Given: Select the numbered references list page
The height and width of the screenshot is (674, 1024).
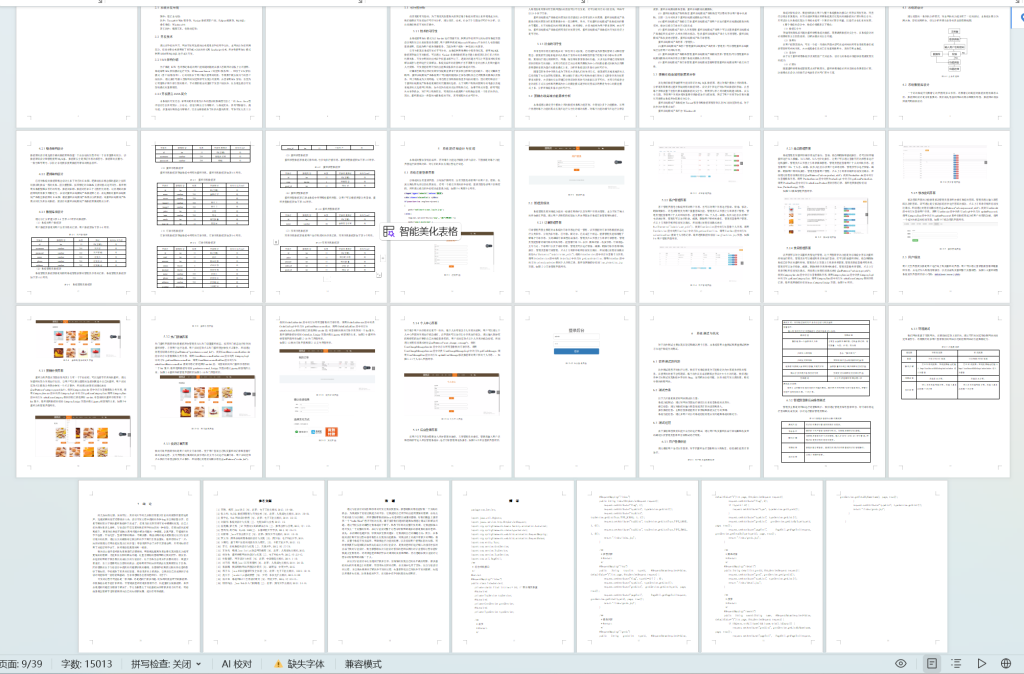Looking at the screenshot, I should coord(264,566).
